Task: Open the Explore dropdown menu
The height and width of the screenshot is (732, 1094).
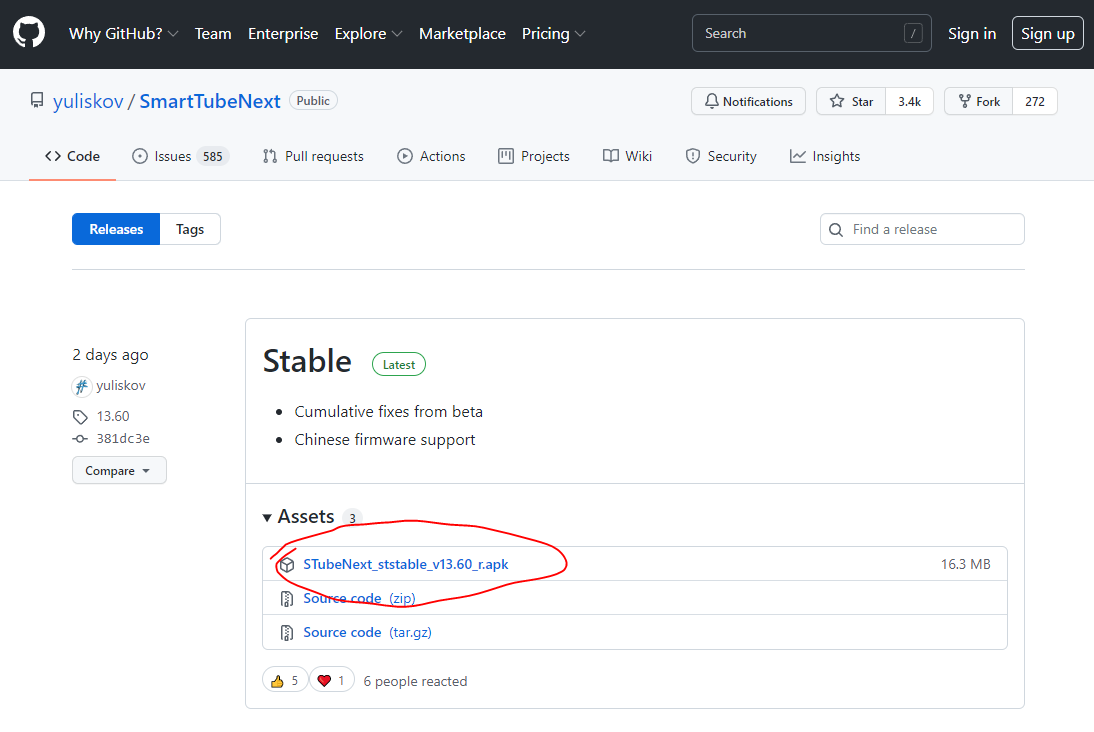Action: pos(368,33)
